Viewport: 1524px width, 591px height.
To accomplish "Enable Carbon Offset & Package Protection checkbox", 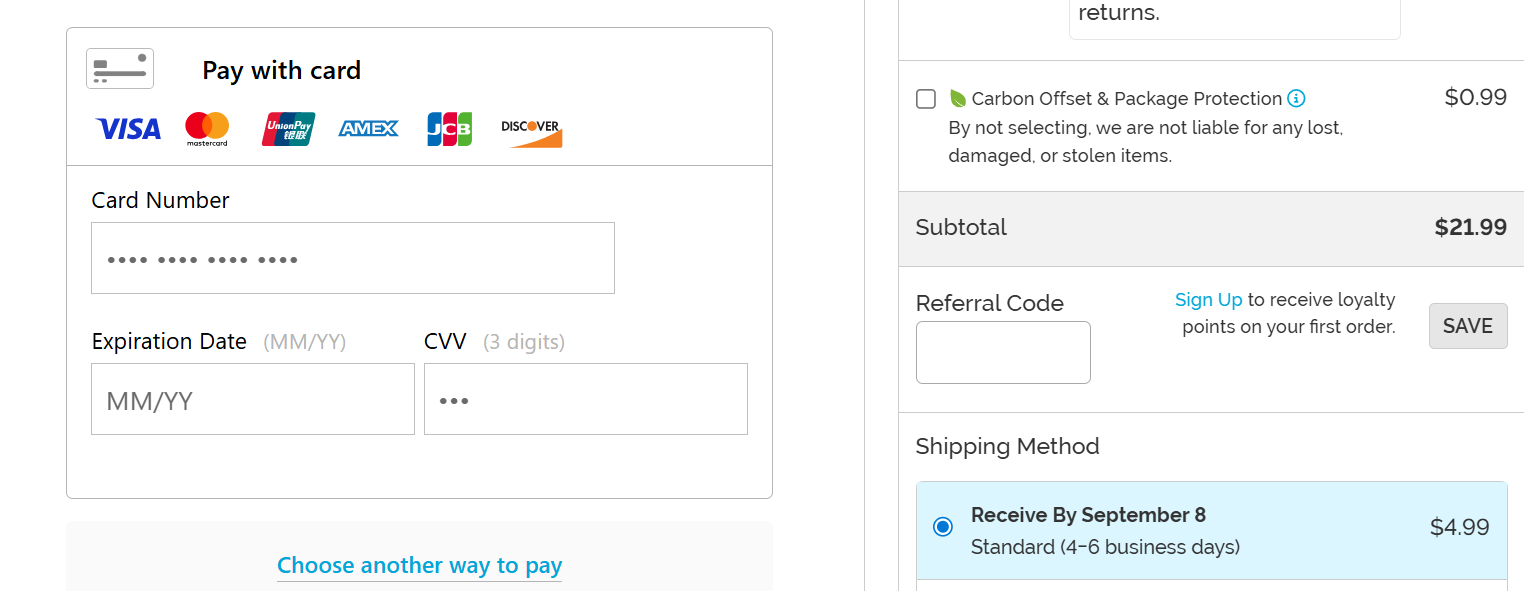I will [926, 98].
